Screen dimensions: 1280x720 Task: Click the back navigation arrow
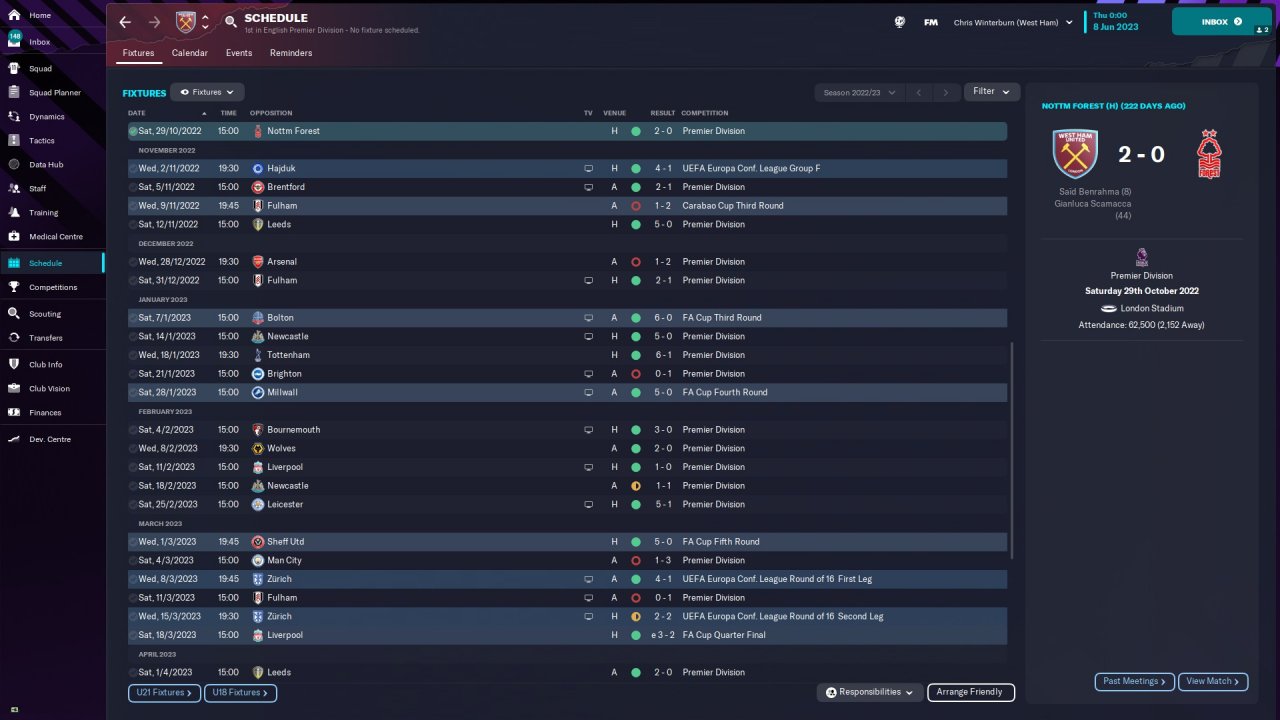coord(125,22)
